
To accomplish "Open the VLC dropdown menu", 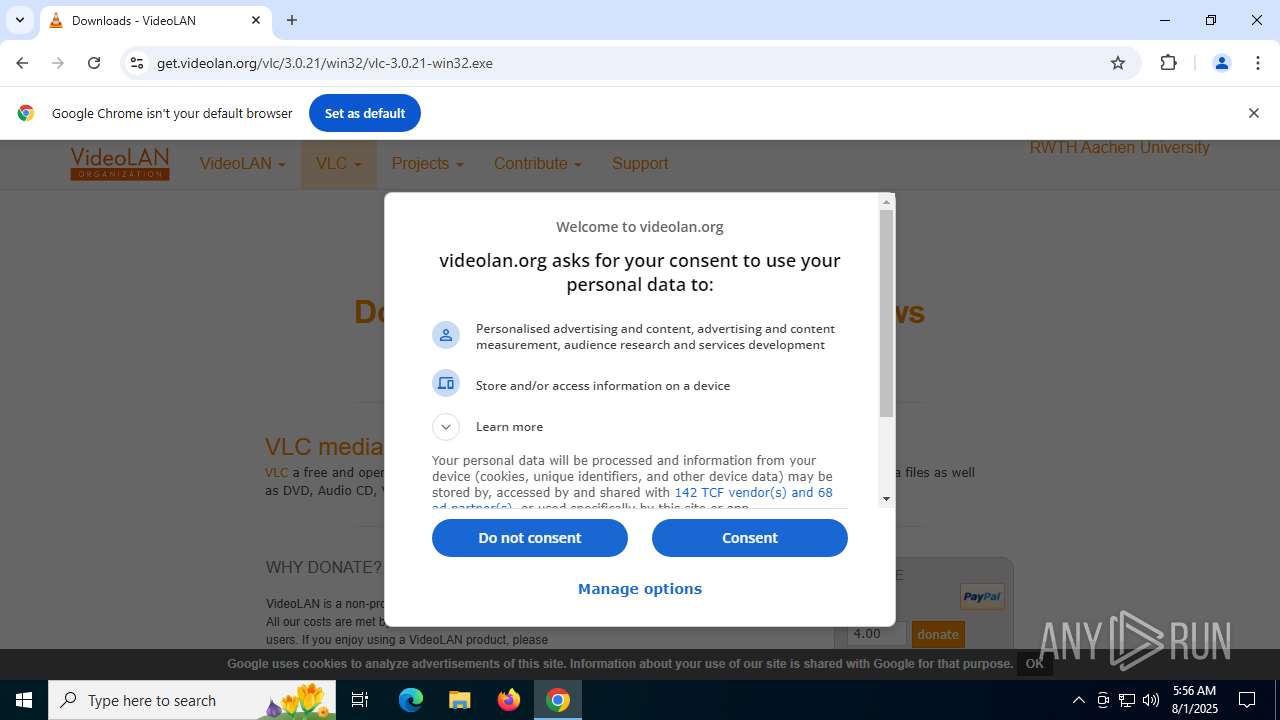I will [339, 164].
